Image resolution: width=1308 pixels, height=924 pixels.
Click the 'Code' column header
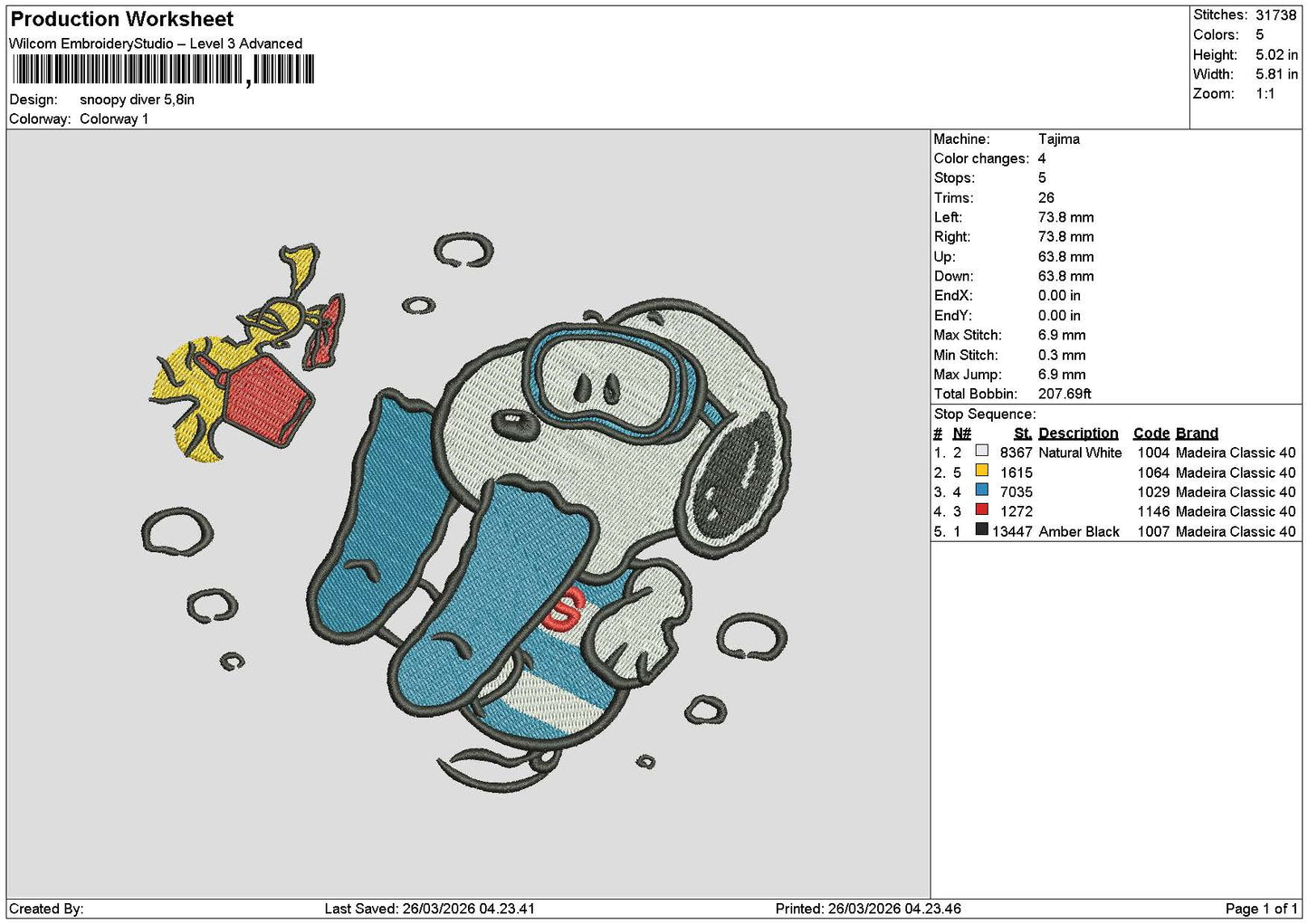tap(1151, 433)
